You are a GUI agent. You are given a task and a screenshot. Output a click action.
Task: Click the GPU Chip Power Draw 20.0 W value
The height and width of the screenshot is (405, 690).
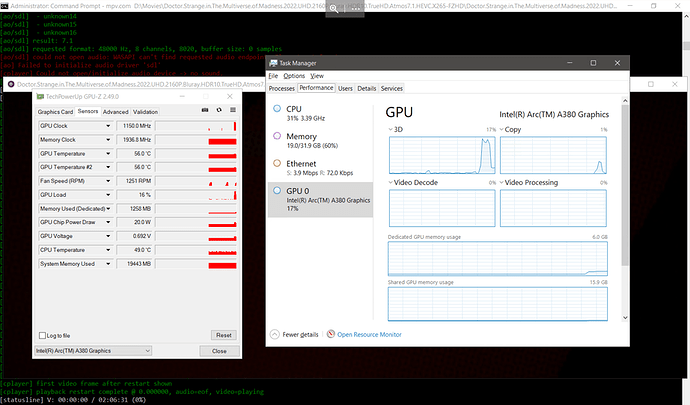point(135,222)
